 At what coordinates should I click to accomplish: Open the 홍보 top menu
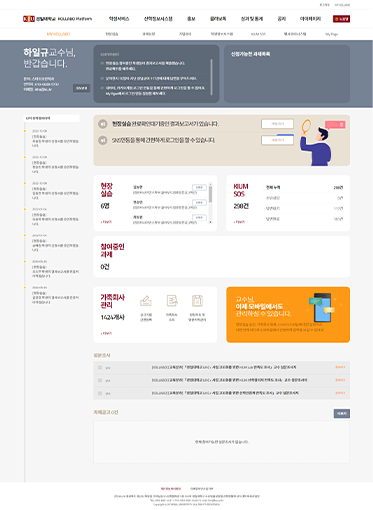[x=191, y=19]
